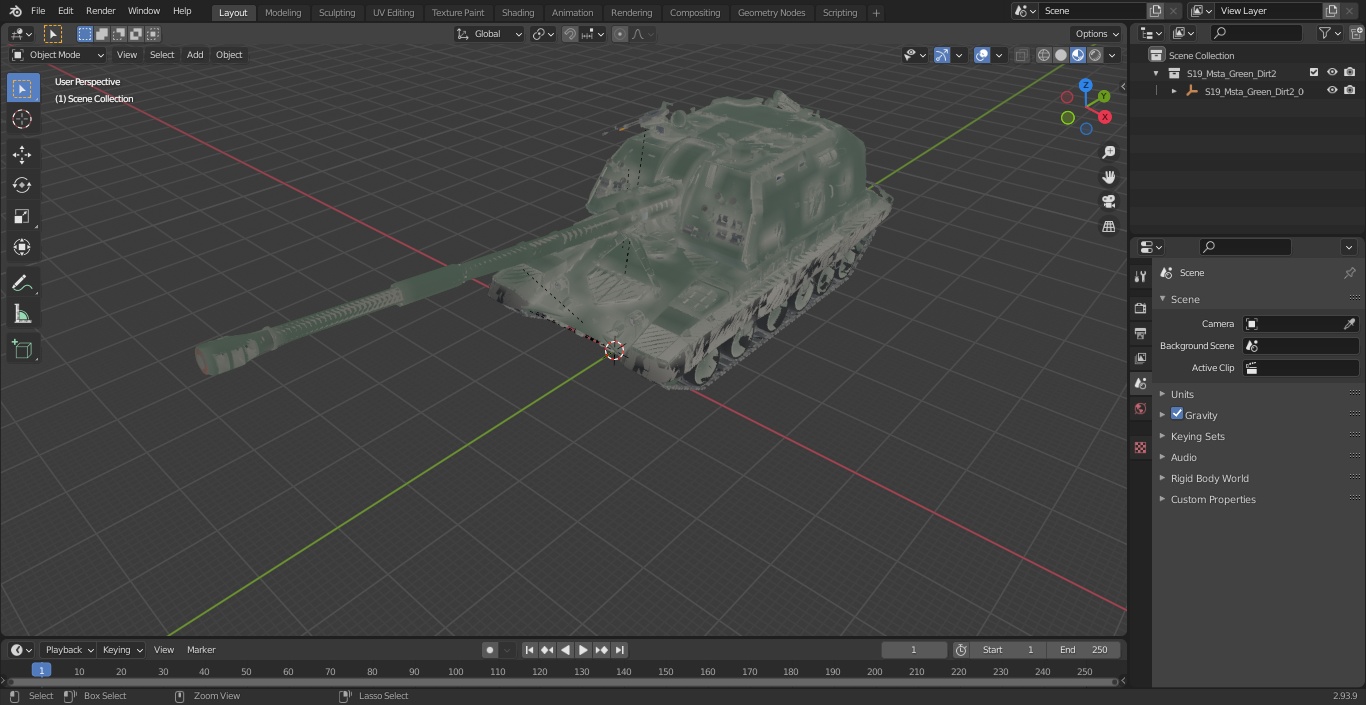This screenshot has height=705, width=1366.
Task: Open the Render properties tab
Action: coord(1140,308)
